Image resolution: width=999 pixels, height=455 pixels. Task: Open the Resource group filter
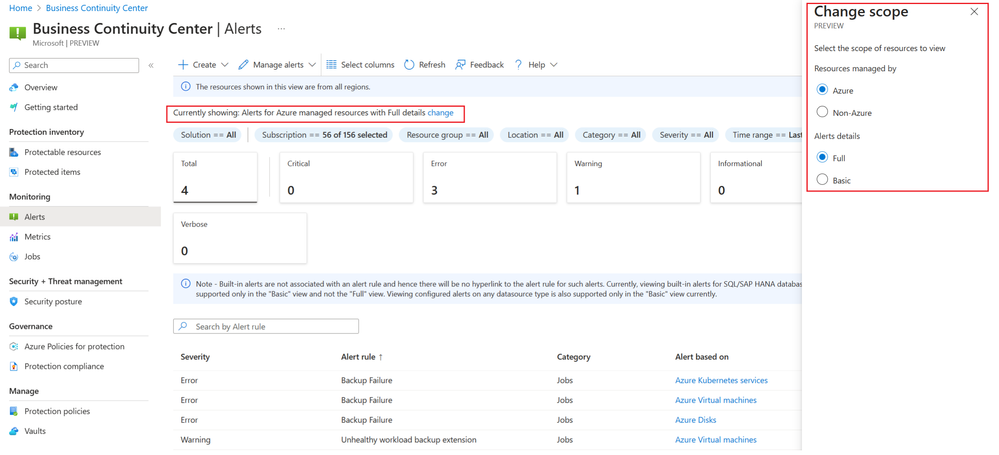(447, 135)
